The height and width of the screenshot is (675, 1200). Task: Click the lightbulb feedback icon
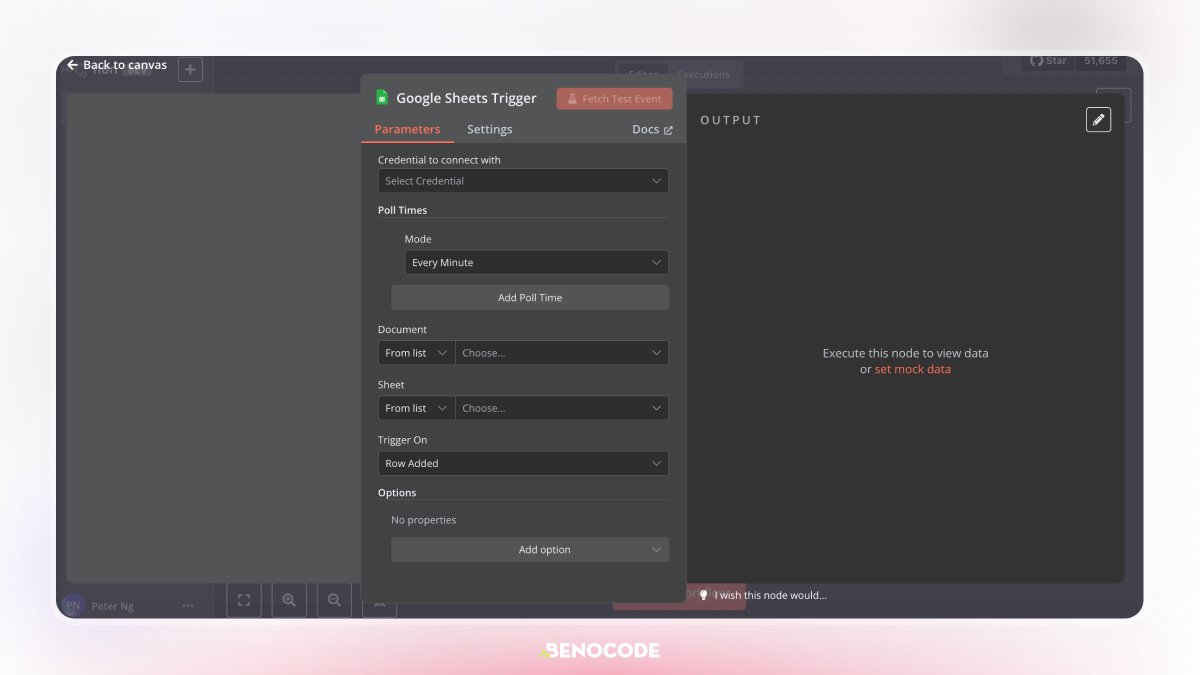point(703,595)
